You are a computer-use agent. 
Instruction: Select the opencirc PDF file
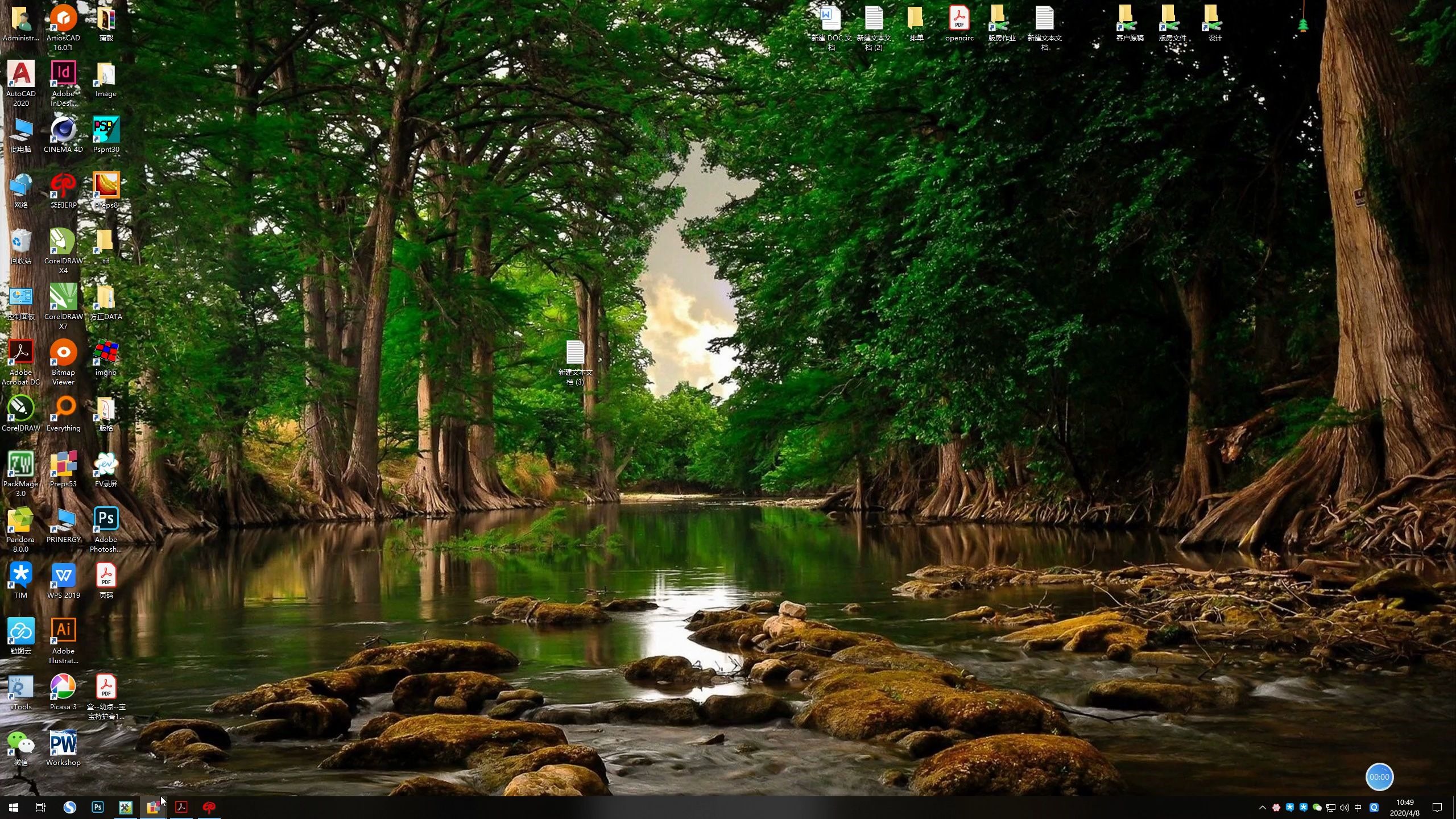(x=959, y=20)
